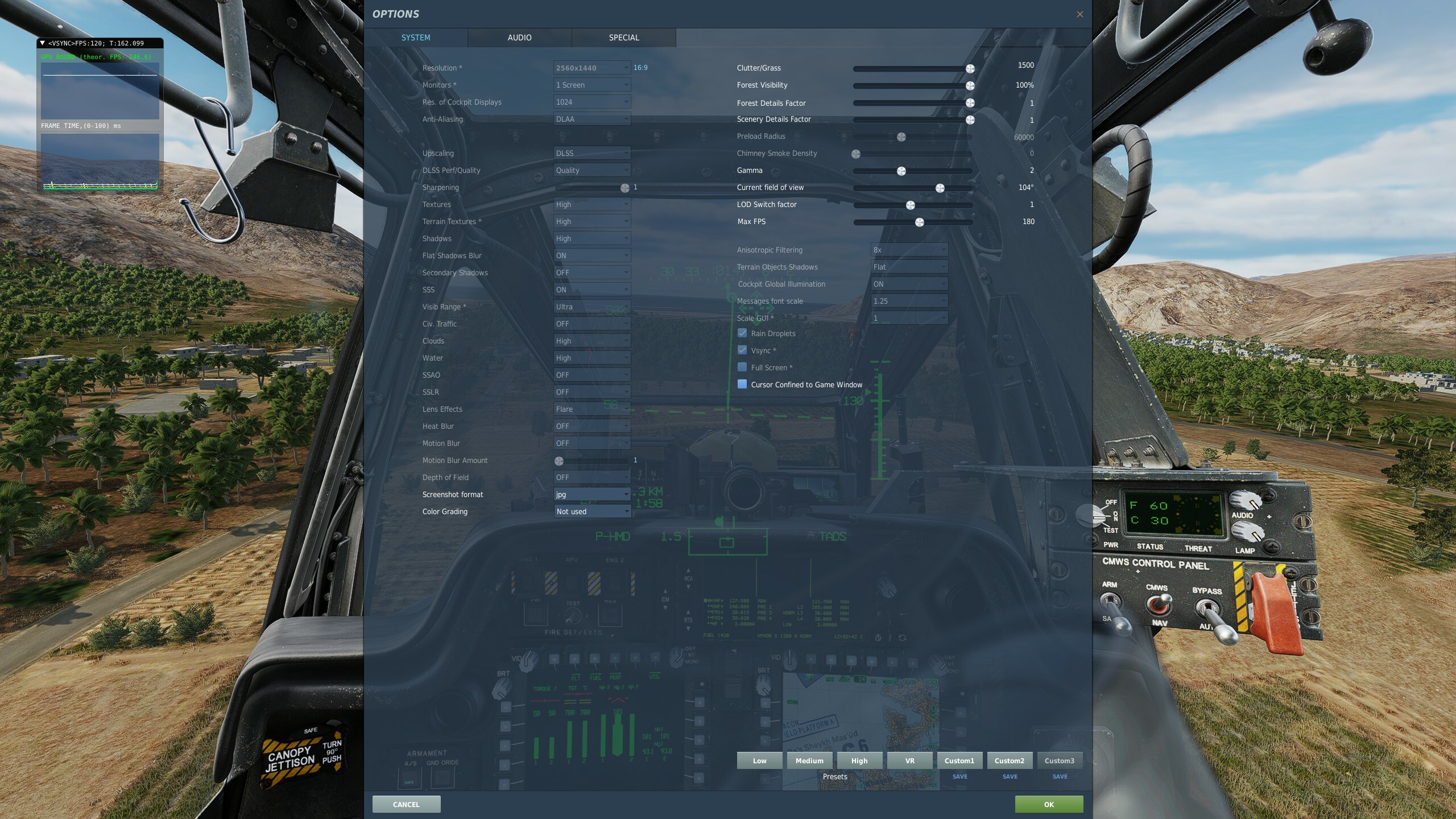Load the Custom1 preset
Viewport: 1456px width, 819px height.
(x=959, y=760)
